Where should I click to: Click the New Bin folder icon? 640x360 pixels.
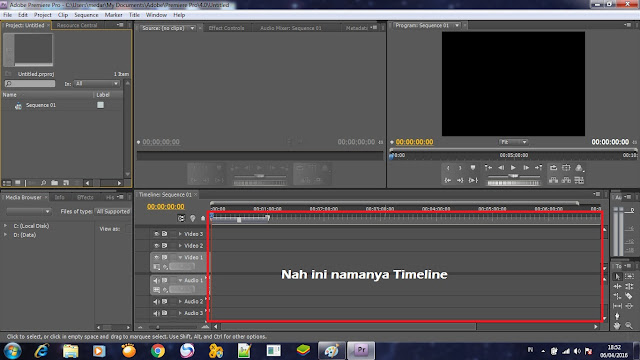[x=54, y=183]
